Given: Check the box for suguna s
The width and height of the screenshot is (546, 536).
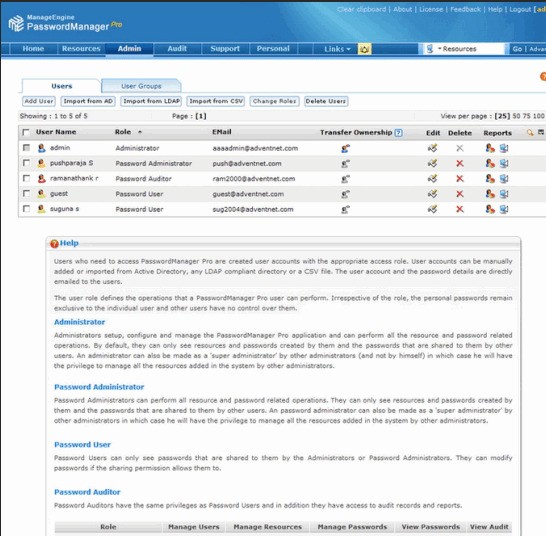Looking at the screenshot, I should point(26,209).
